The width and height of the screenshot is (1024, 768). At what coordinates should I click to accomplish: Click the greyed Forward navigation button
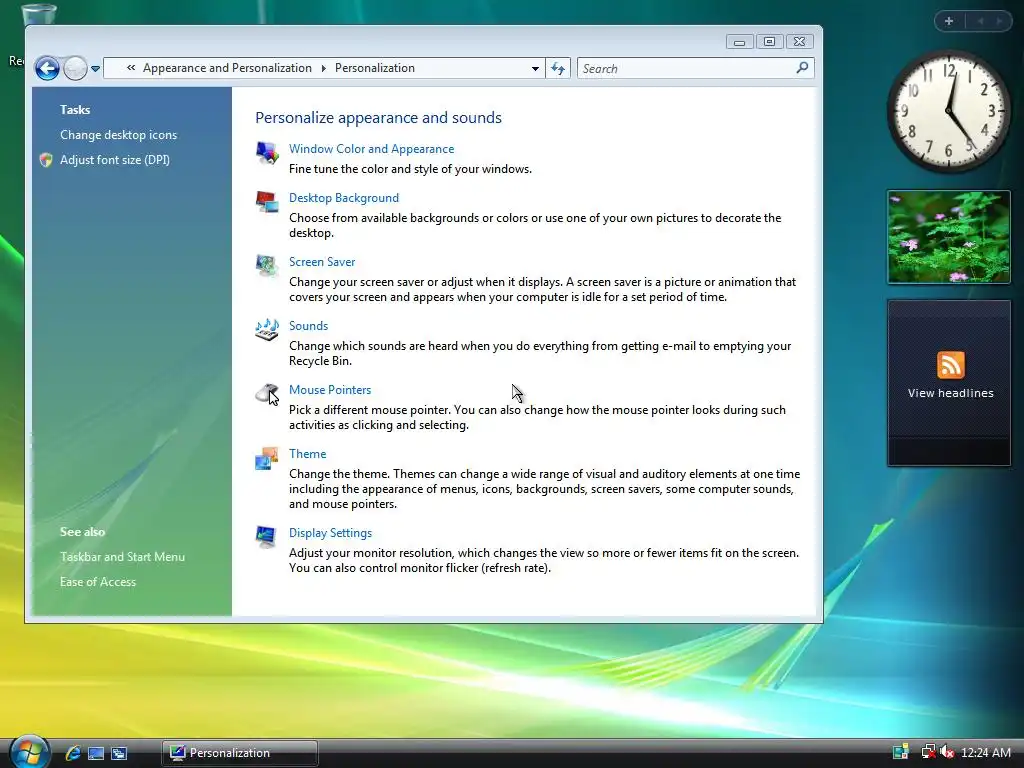coord(75,68)
